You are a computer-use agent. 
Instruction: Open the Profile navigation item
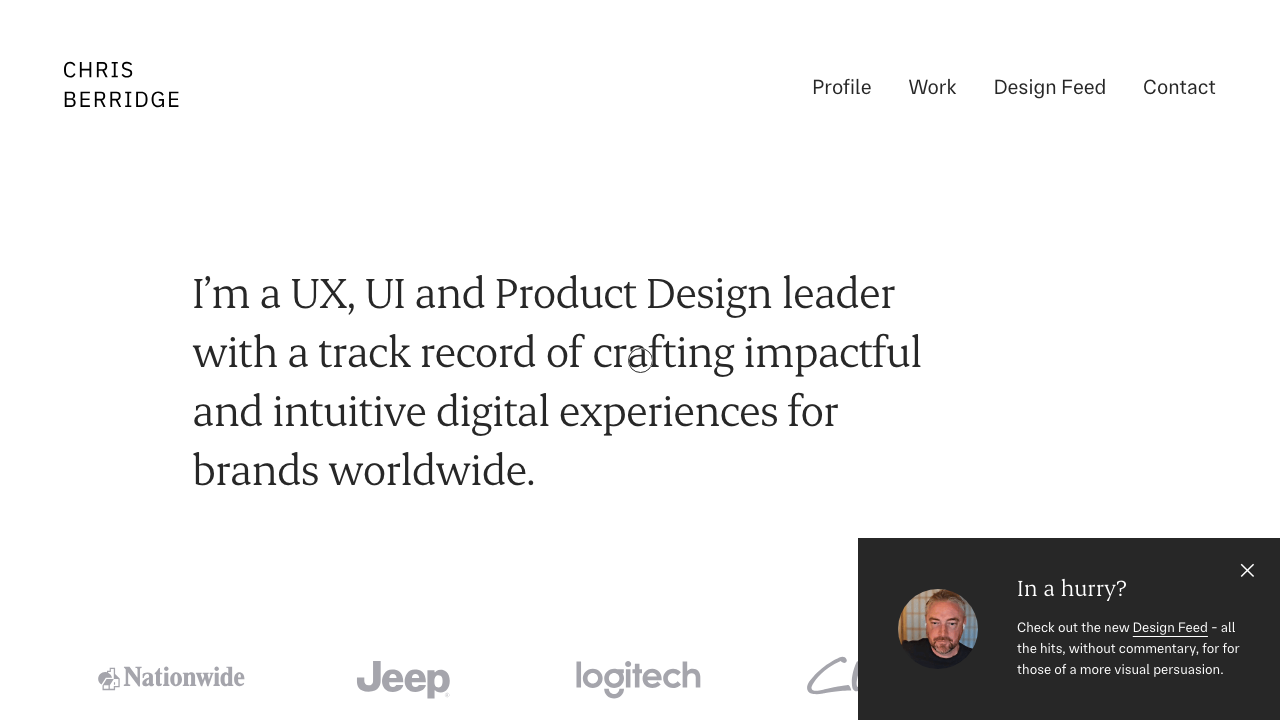click(x=841, y=88)
